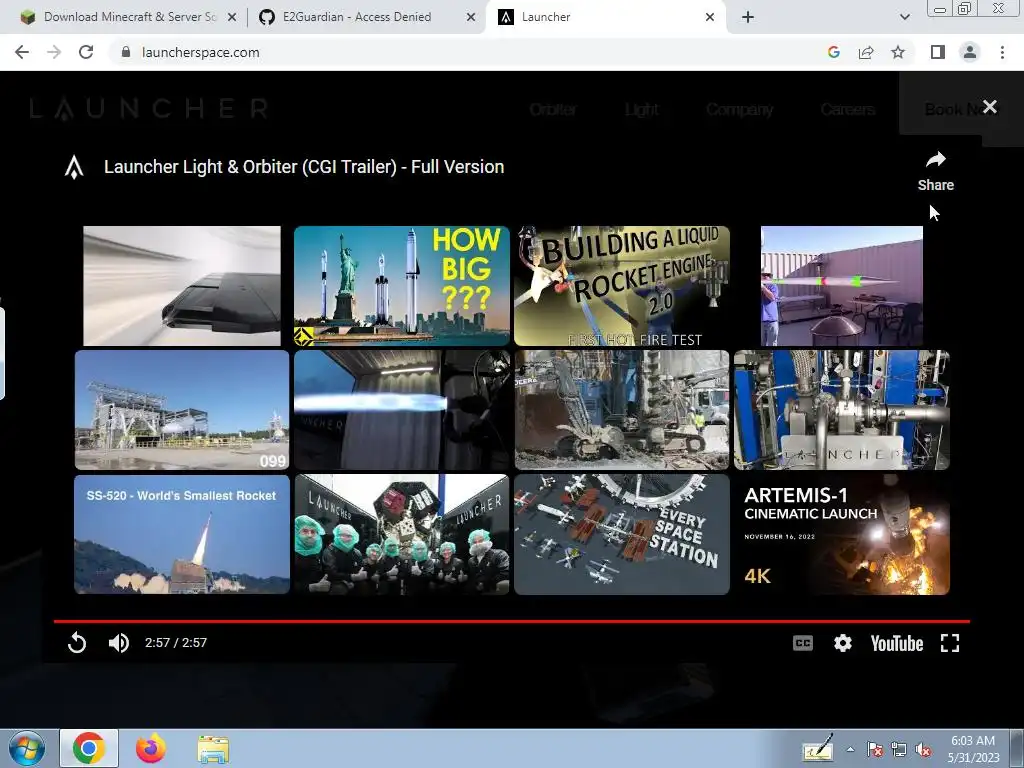Open Every Space Station video thumbnail
This screenshot has height=768, width=1024.
click(622, 534)
